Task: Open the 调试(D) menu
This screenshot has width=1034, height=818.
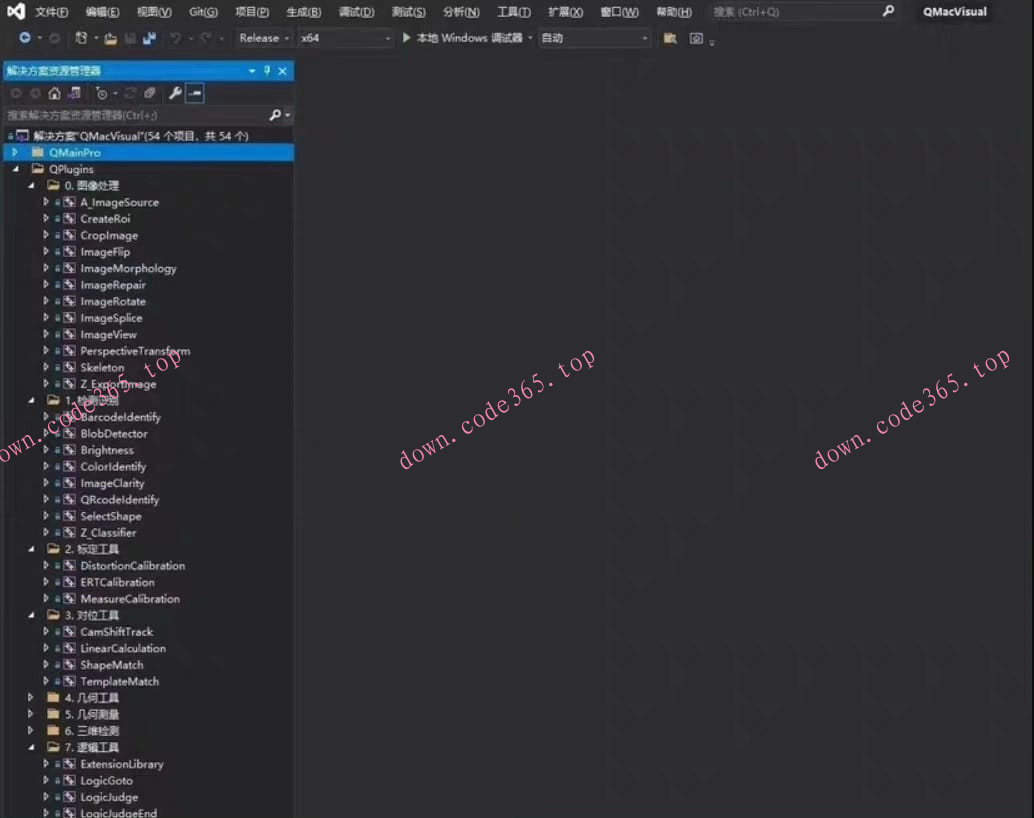Action: pyautogui.click(x=356, y=12)
